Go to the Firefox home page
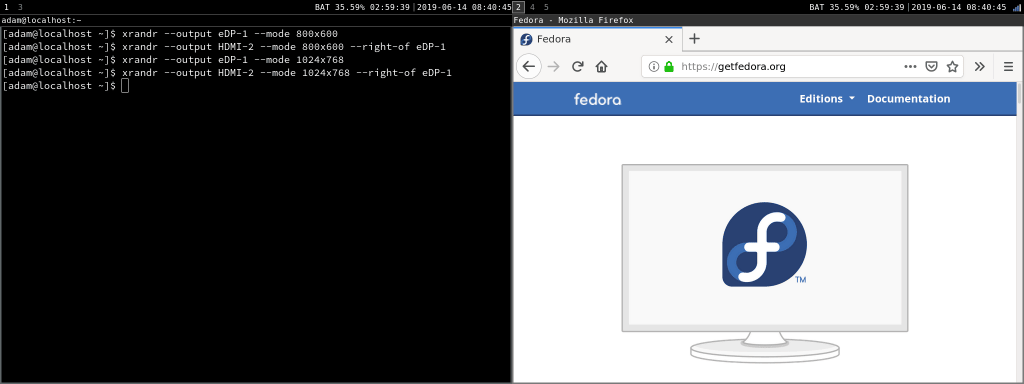 [x=601, y=67]
